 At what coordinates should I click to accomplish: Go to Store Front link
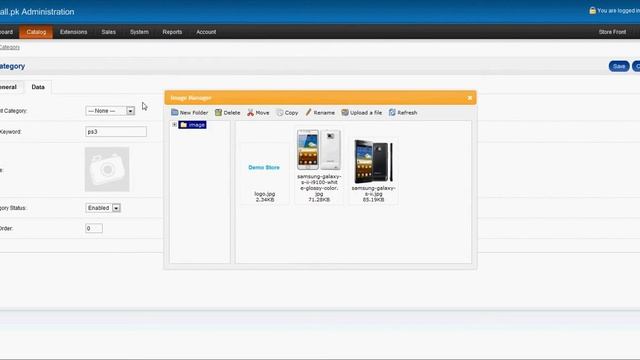pos(612,32)
